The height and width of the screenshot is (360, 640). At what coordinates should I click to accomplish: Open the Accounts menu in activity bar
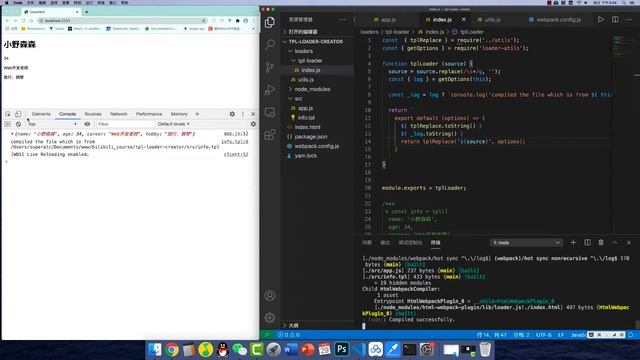coord(270,296)
